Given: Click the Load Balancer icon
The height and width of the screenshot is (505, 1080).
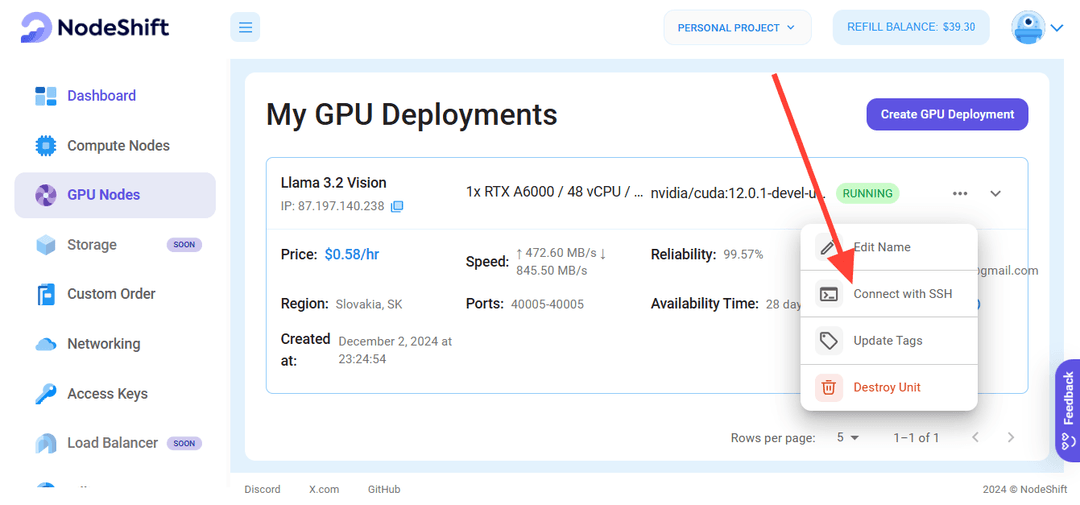Looking at the screenshot, I should (x=45, y=443).
